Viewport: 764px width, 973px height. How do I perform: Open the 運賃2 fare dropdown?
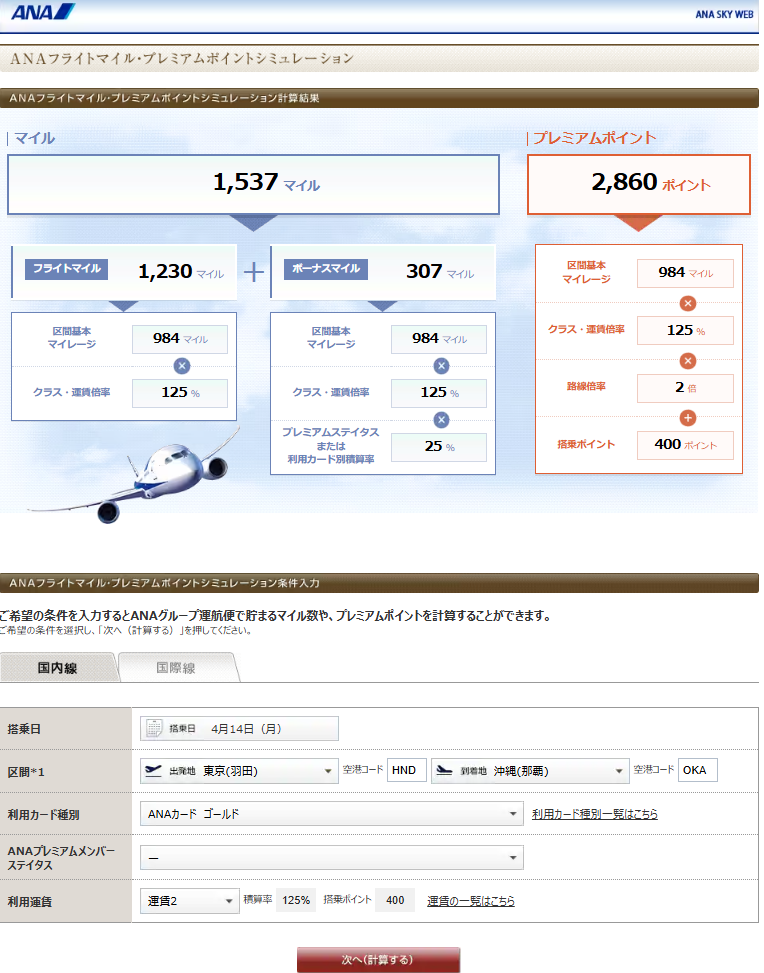[x=189, y=900]
